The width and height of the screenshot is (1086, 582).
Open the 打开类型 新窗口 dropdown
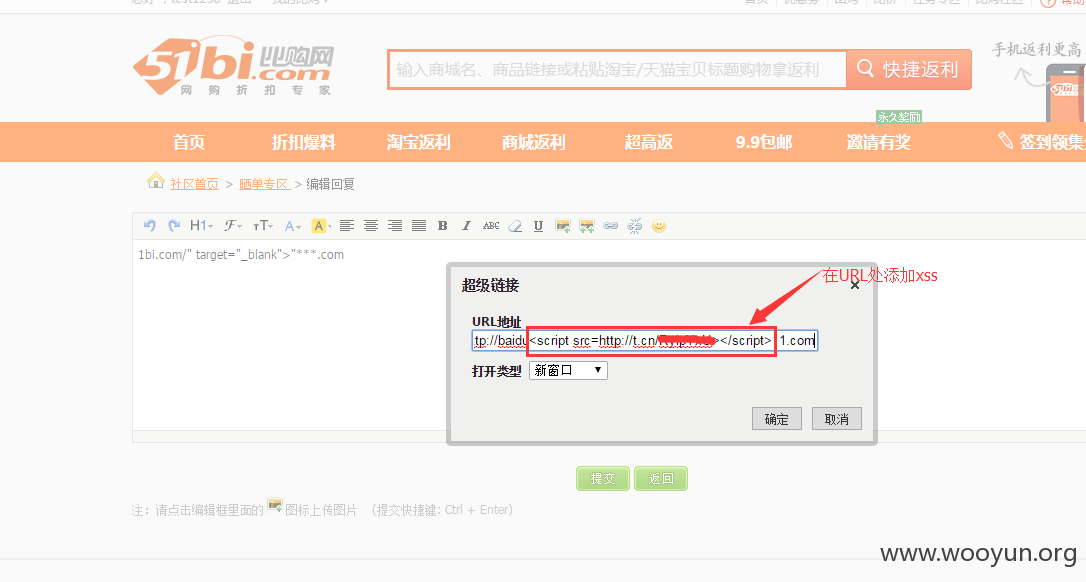[568, 370]
